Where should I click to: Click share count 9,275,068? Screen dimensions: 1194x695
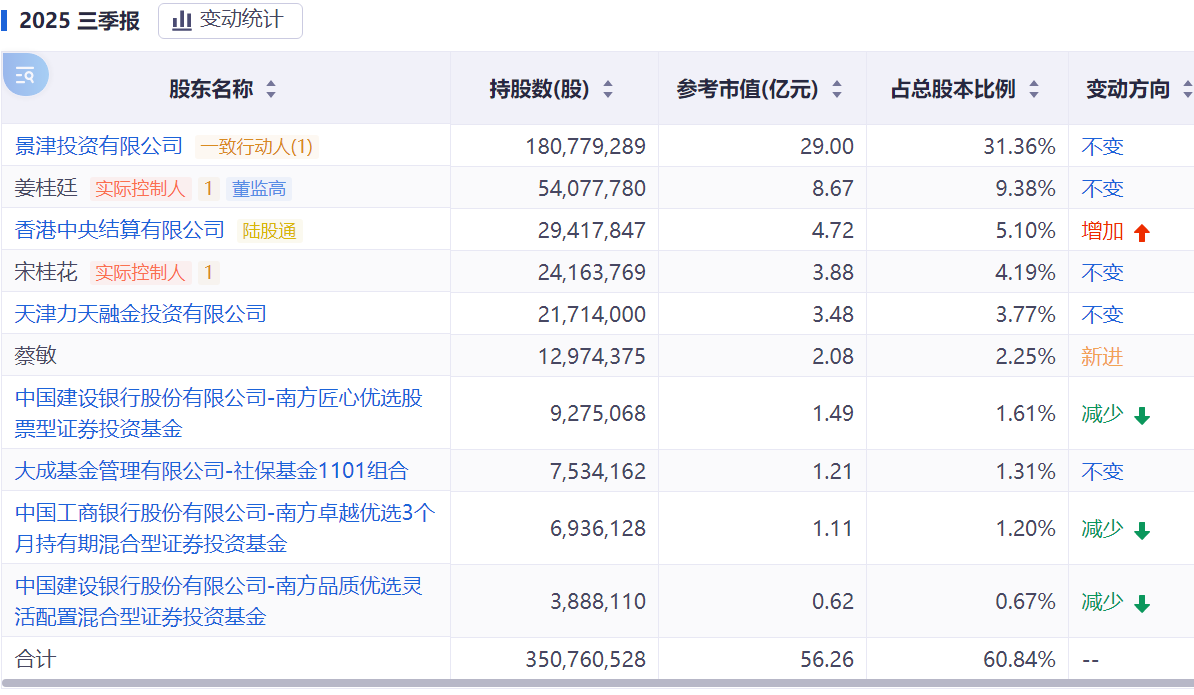(x=598, y=413)
